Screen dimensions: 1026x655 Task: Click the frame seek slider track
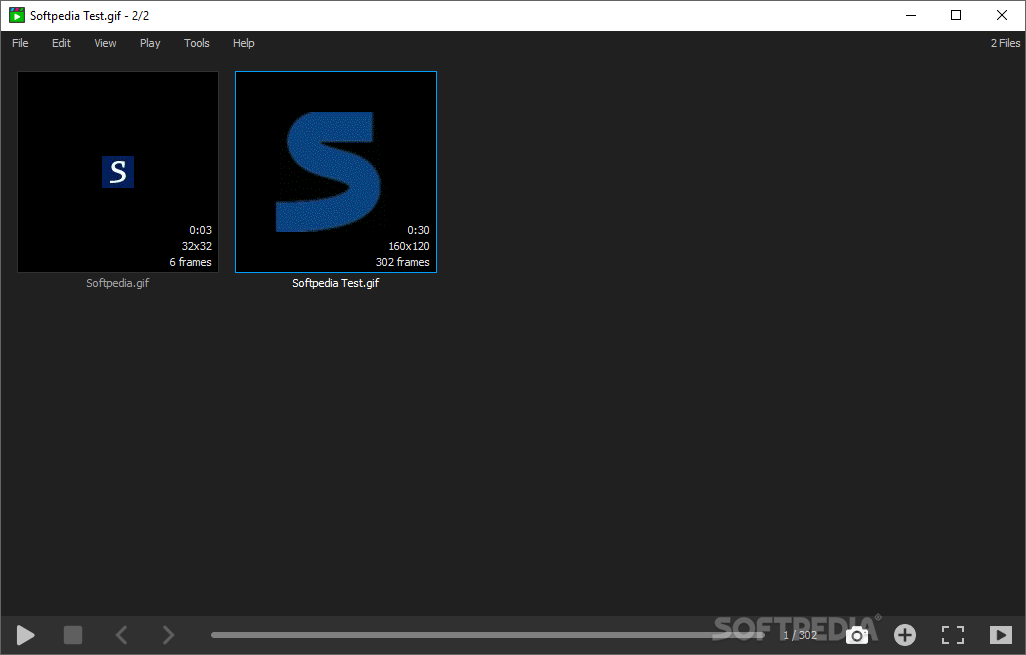487,635
